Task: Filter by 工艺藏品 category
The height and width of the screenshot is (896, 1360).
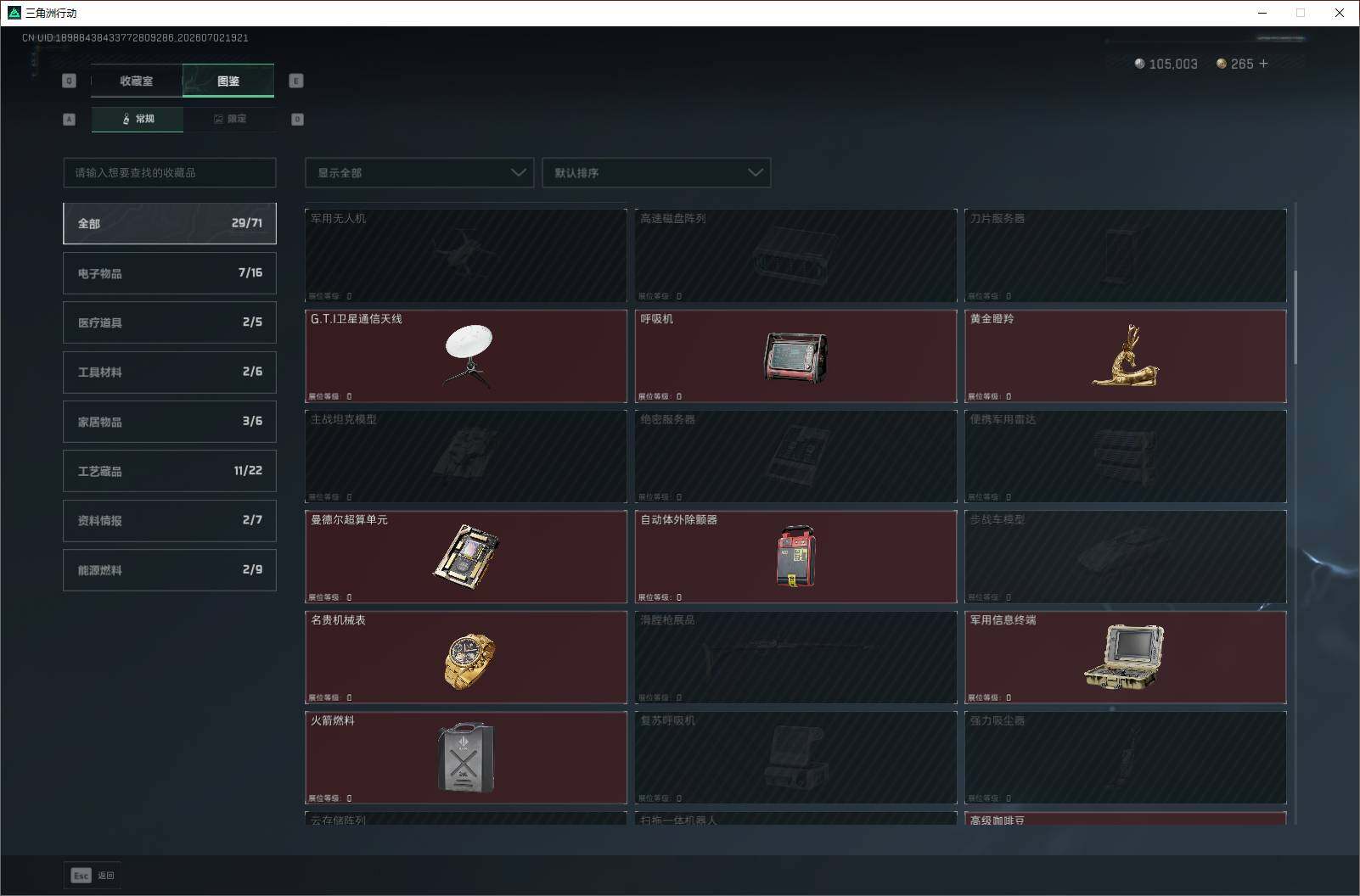Action: [170, 471]
